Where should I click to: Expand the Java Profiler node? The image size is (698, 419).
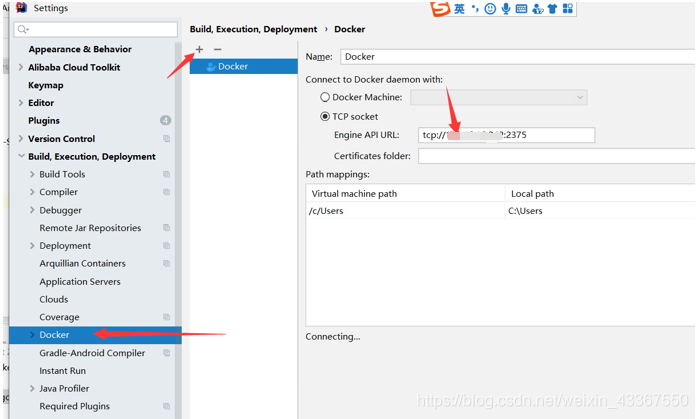(x=32, y=388)
